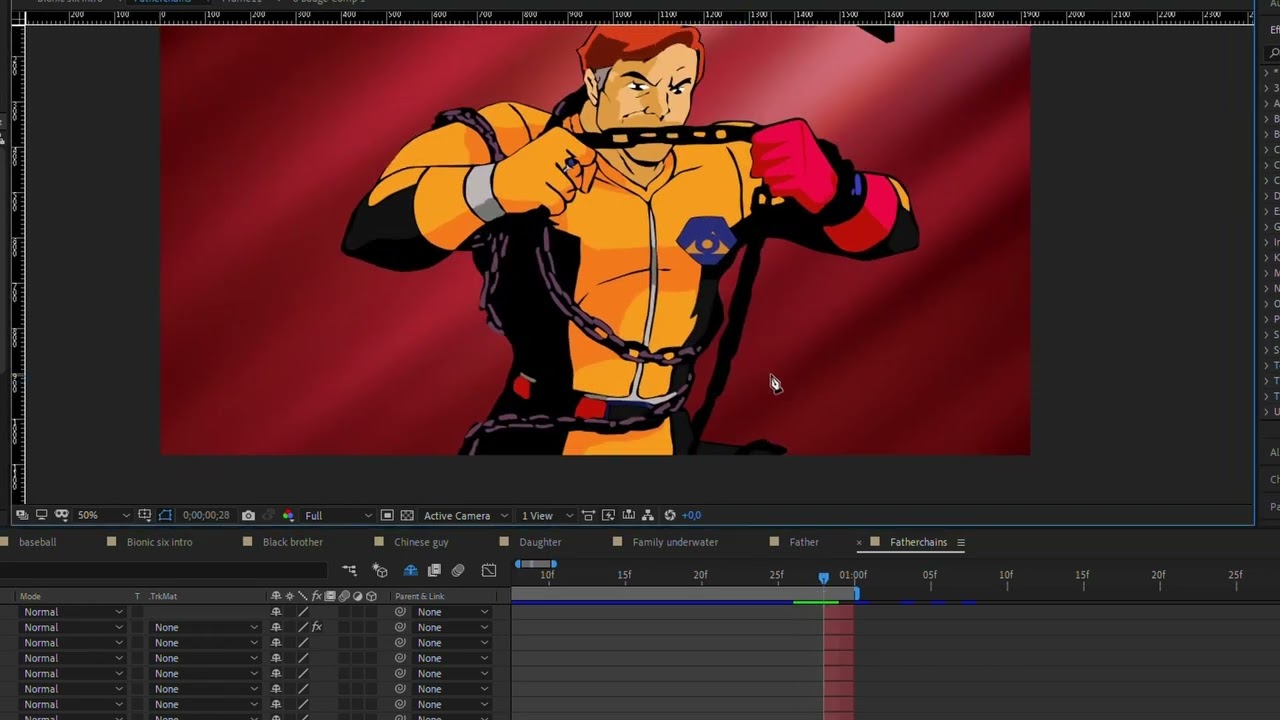
Task: Close the Fatherchains timeline tab
Action: (859, 542)
